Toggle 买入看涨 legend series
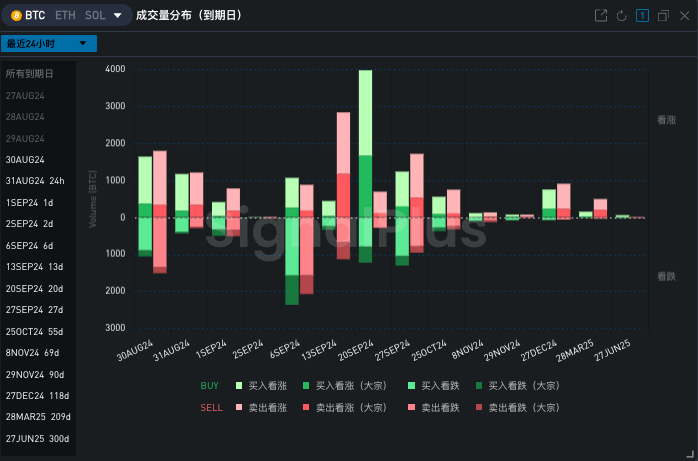This screenshot has width=698, height=461. (x=260, y=385)
